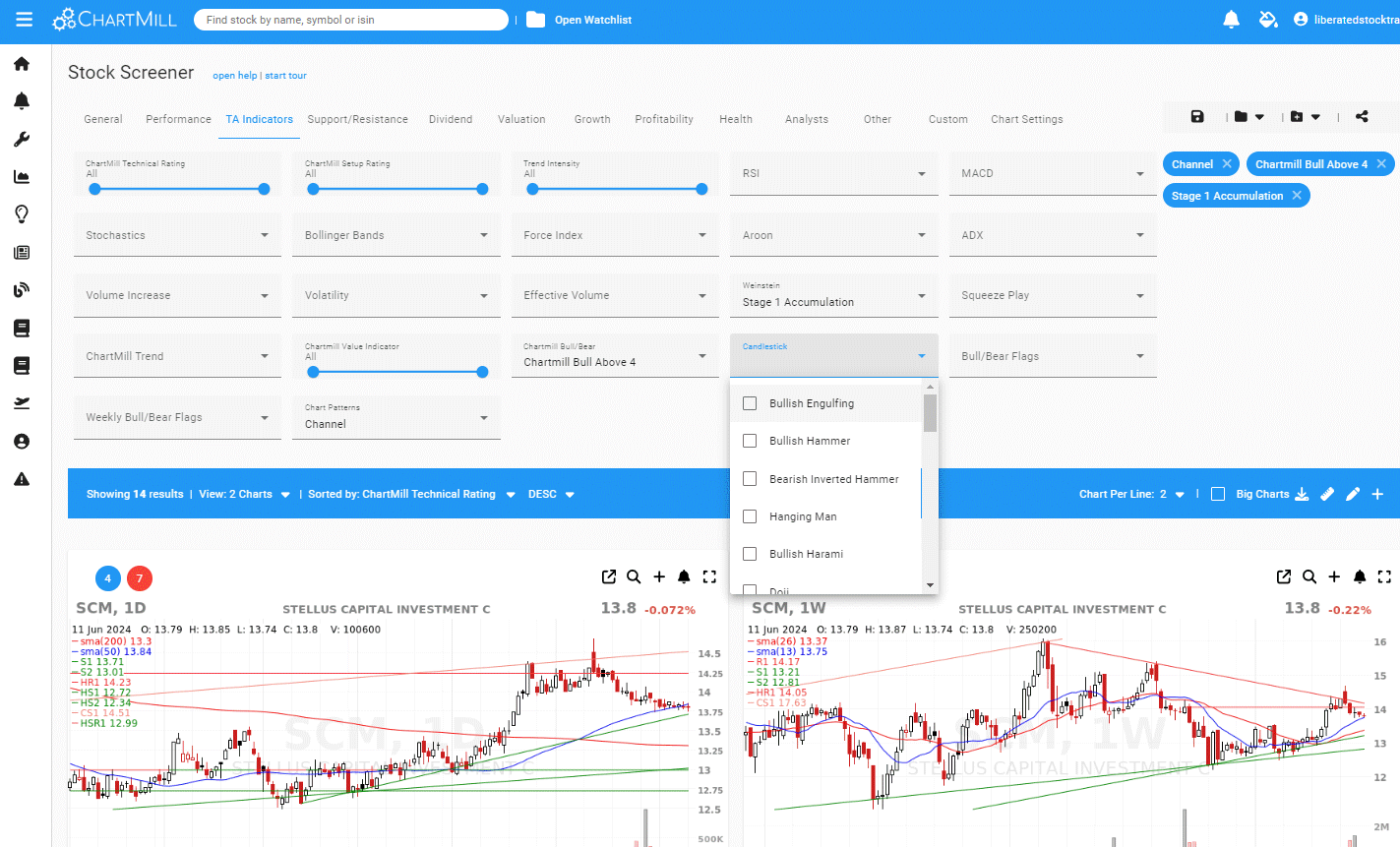1400x847 pixels.
Task: Check the Bullish Engulfing checkbox
Action: coord(750,403)
